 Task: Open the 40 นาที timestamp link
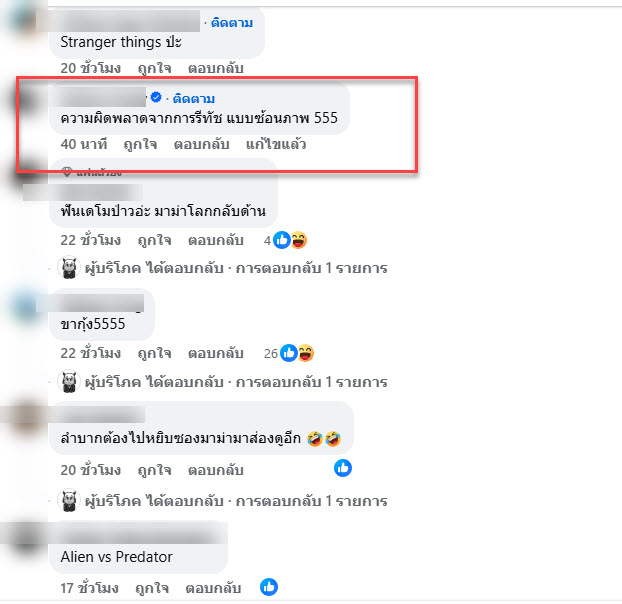84,144
